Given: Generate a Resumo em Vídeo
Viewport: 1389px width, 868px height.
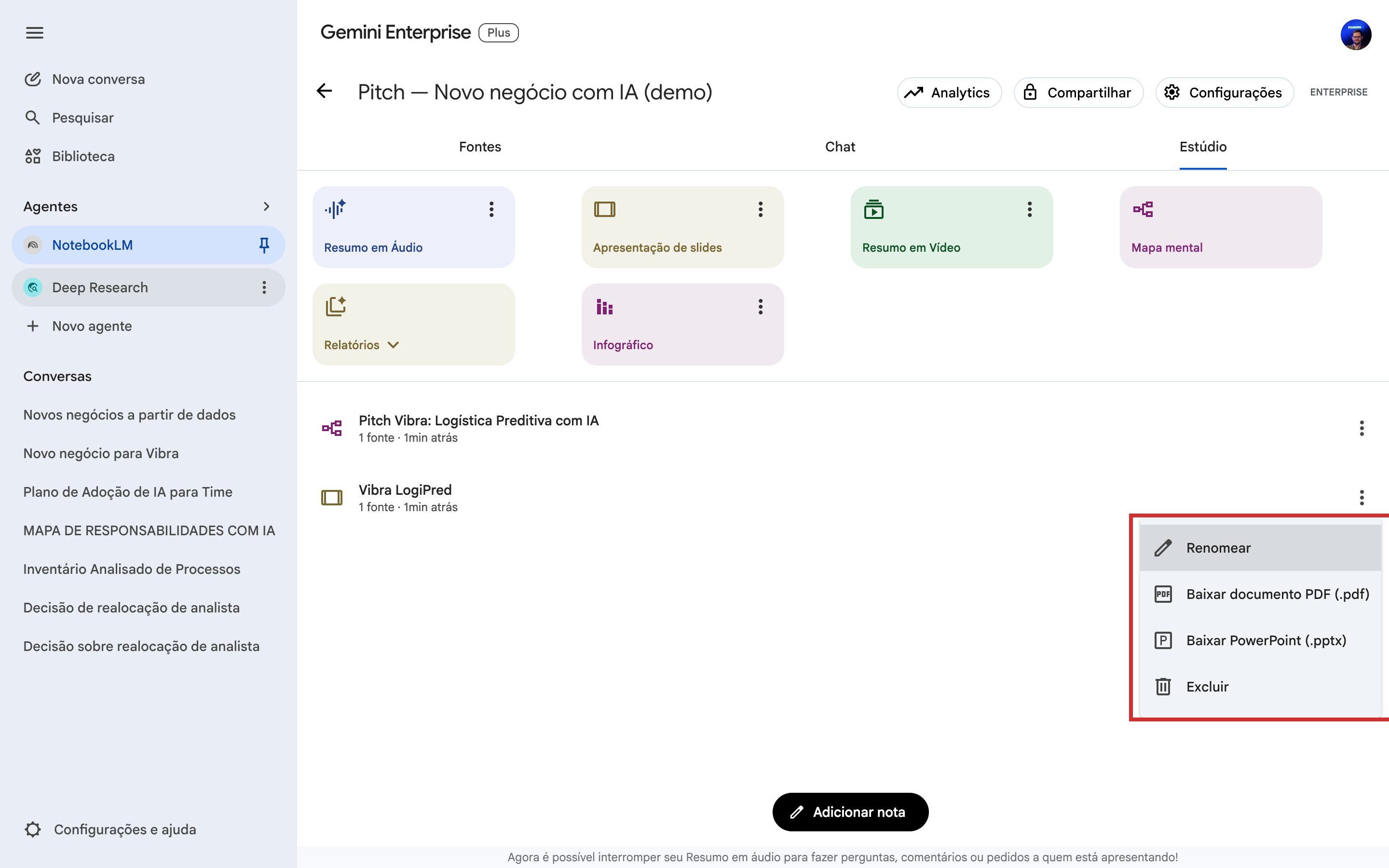Looking at the screenshot, I should coord(952,227).
